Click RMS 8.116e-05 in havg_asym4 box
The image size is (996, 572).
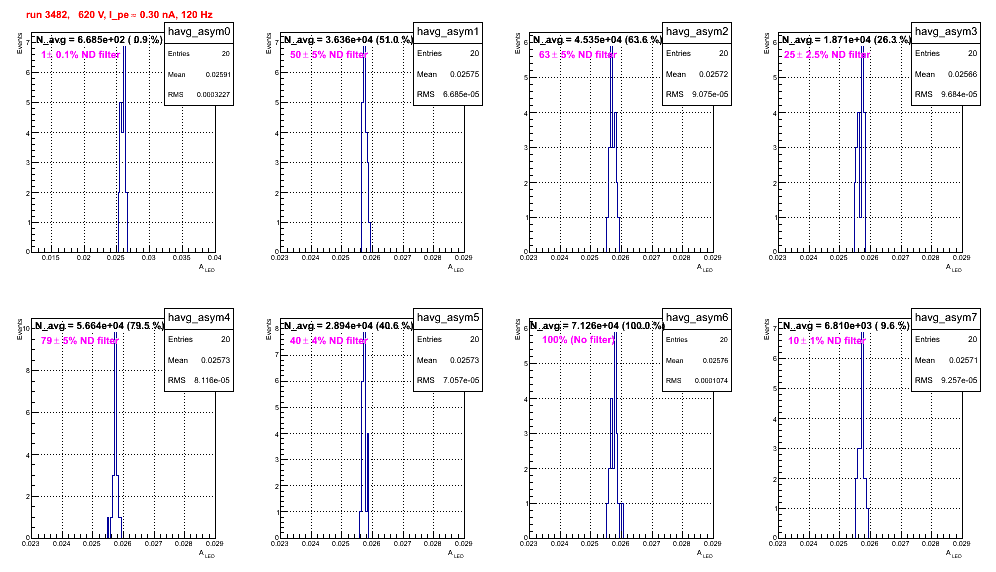pyautogui.click(x=199, y=381)
